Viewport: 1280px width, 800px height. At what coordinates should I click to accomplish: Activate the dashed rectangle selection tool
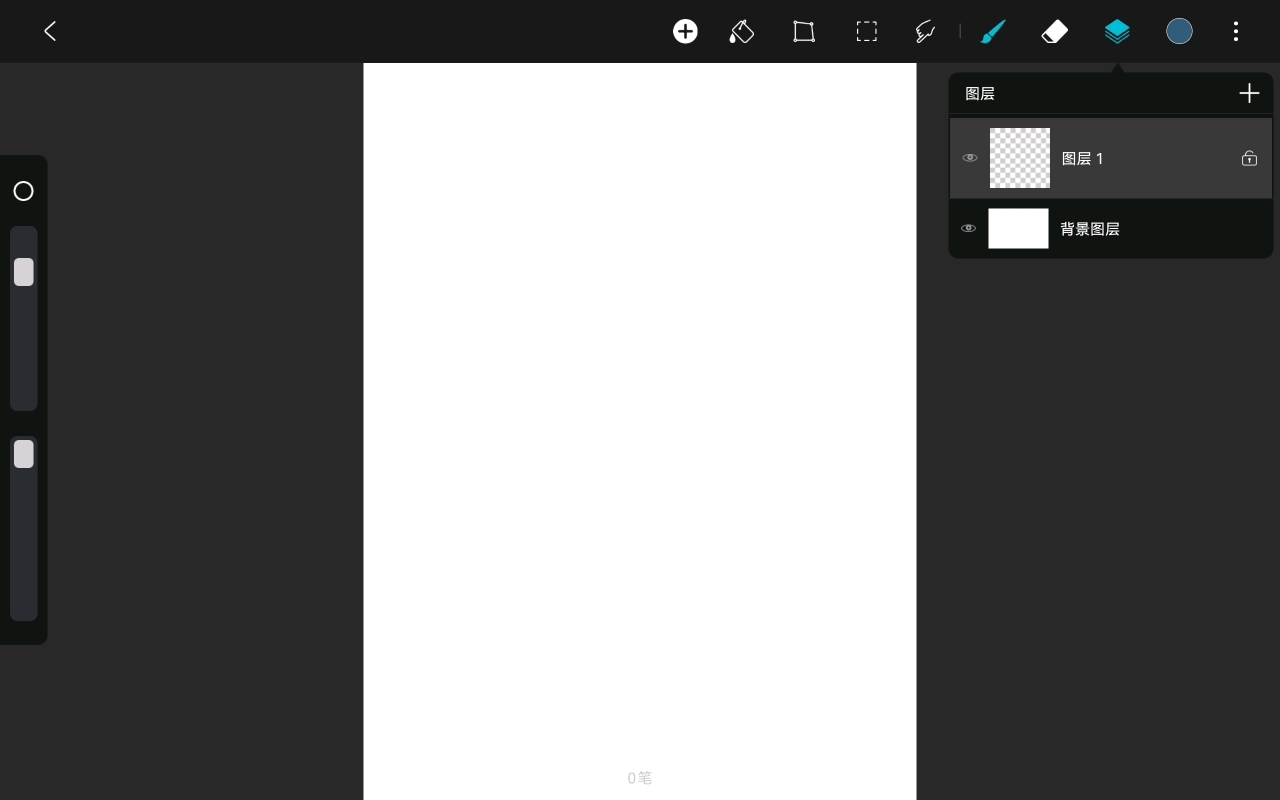tap(867, 31)
